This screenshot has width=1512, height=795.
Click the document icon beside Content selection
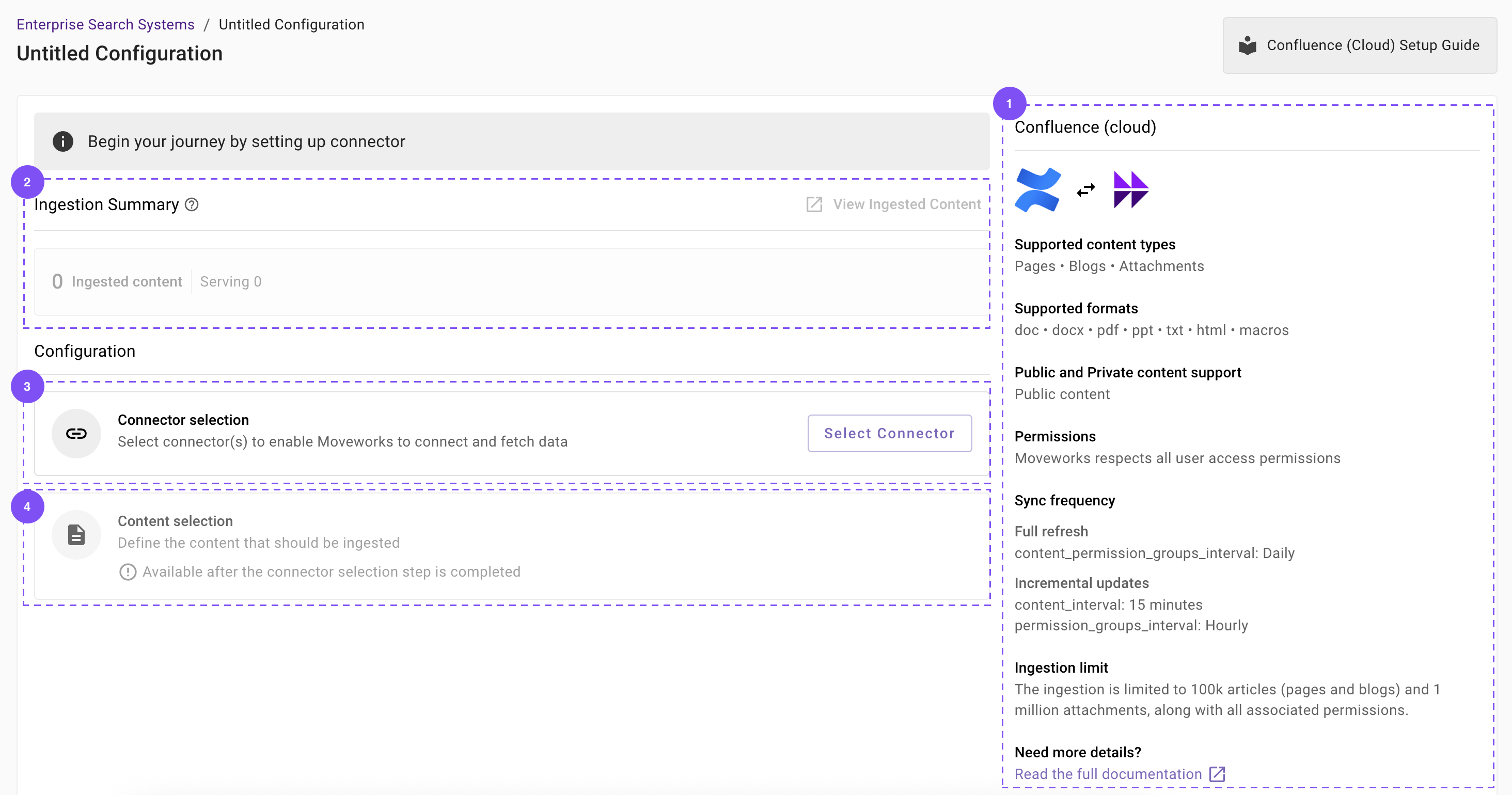coord(76,534)
